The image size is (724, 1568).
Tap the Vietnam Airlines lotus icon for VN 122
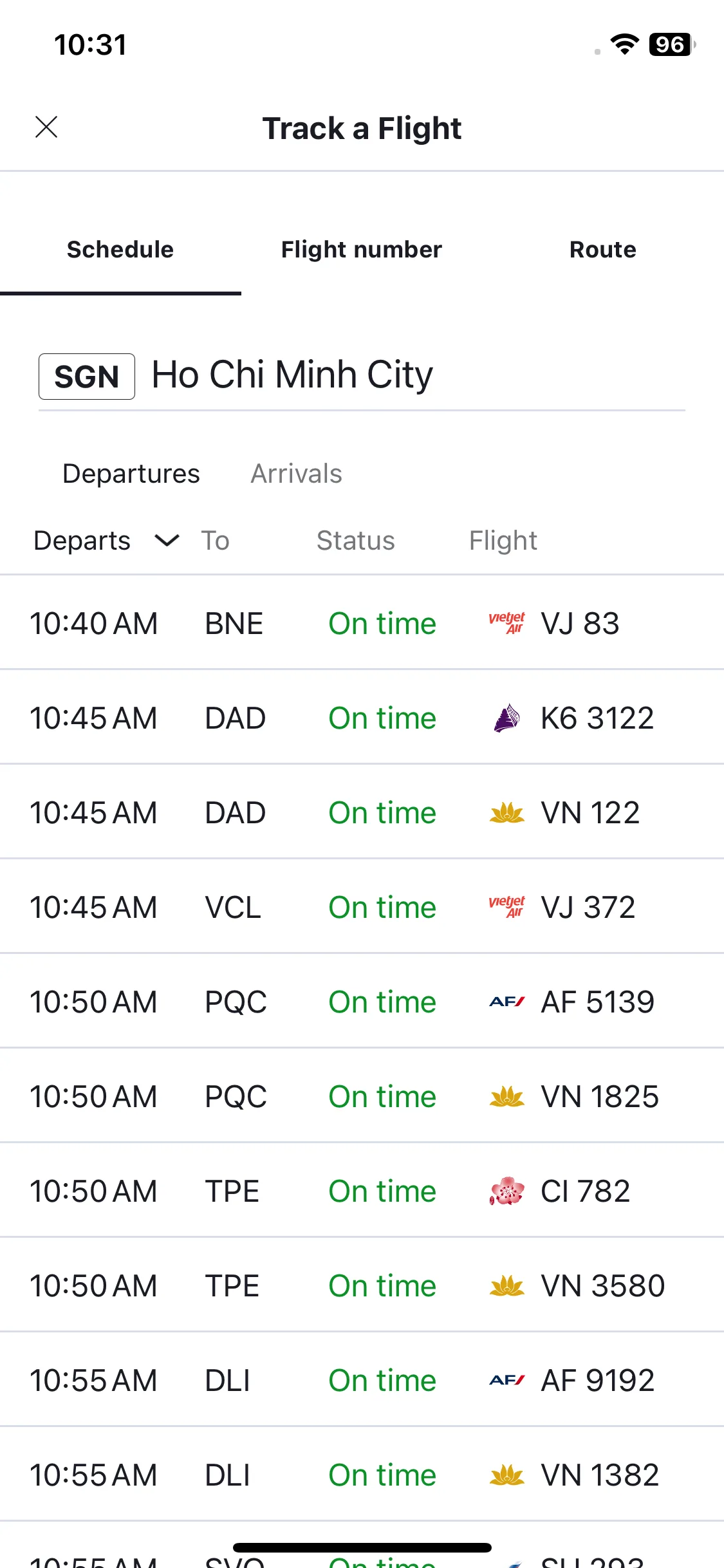tap(506, 812)
